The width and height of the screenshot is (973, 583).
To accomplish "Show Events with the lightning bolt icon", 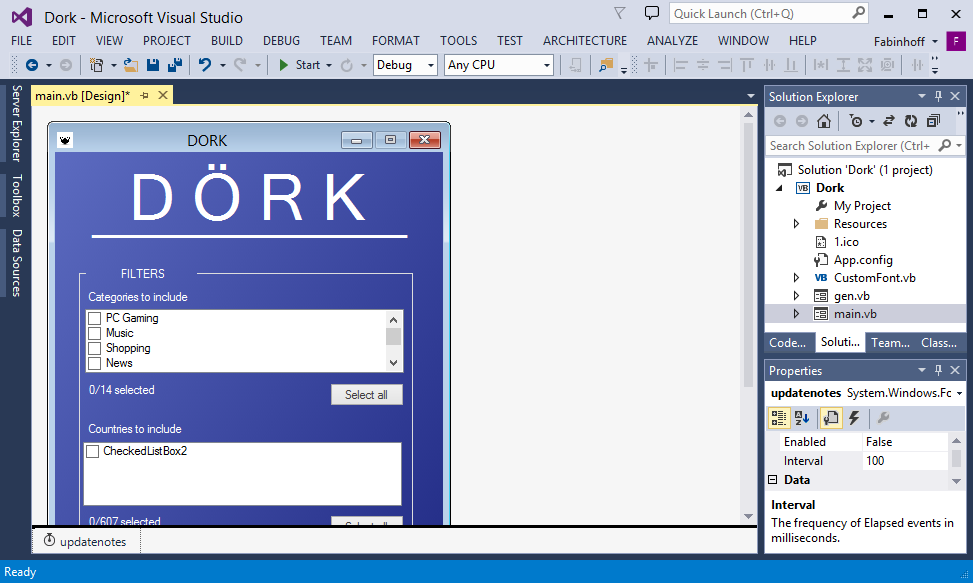I will tap(855, 418).
